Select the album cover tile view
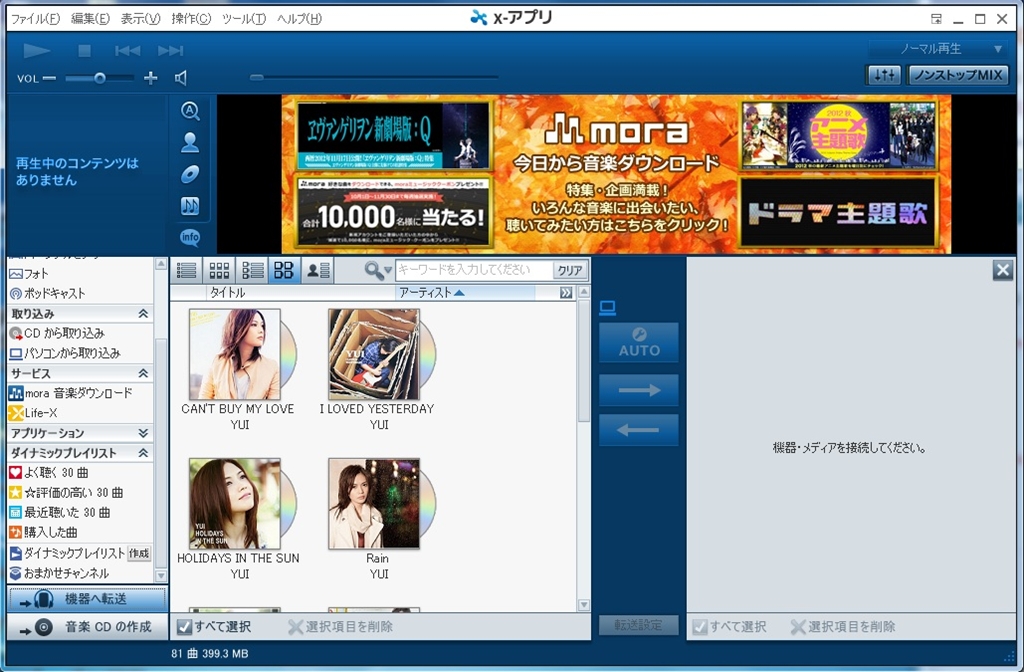The width and height of the screenshot is (1024, 672). (x=284, y=270)
